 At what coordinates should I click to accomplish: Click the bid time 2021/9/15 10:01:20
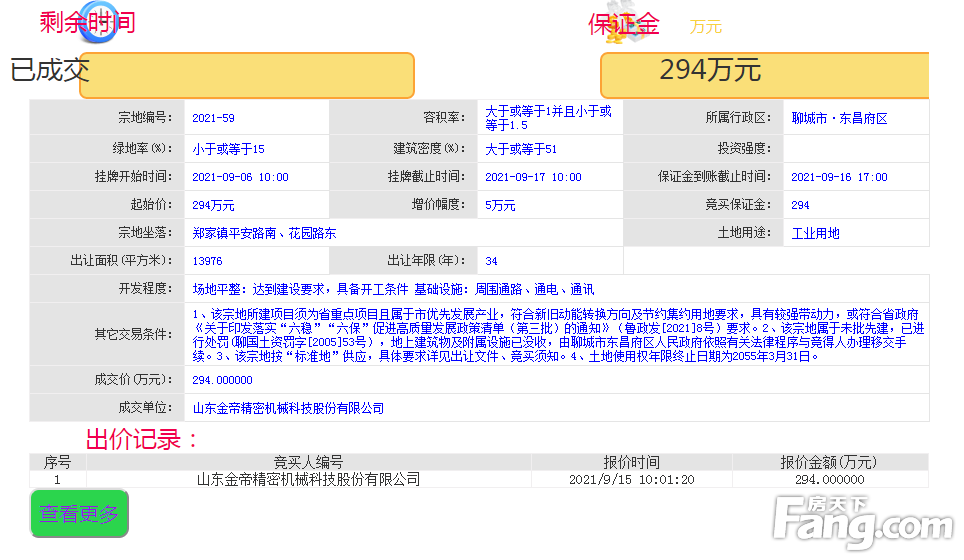631,480
